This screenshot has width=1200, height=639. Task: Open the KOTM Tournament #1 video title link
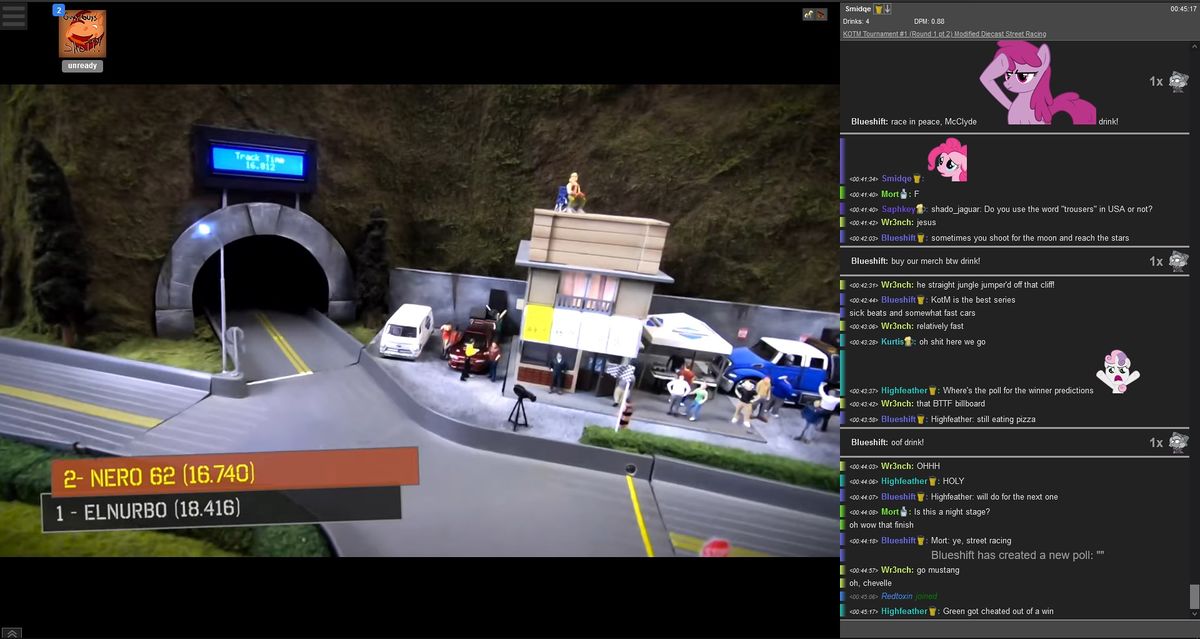click(944, 34)
